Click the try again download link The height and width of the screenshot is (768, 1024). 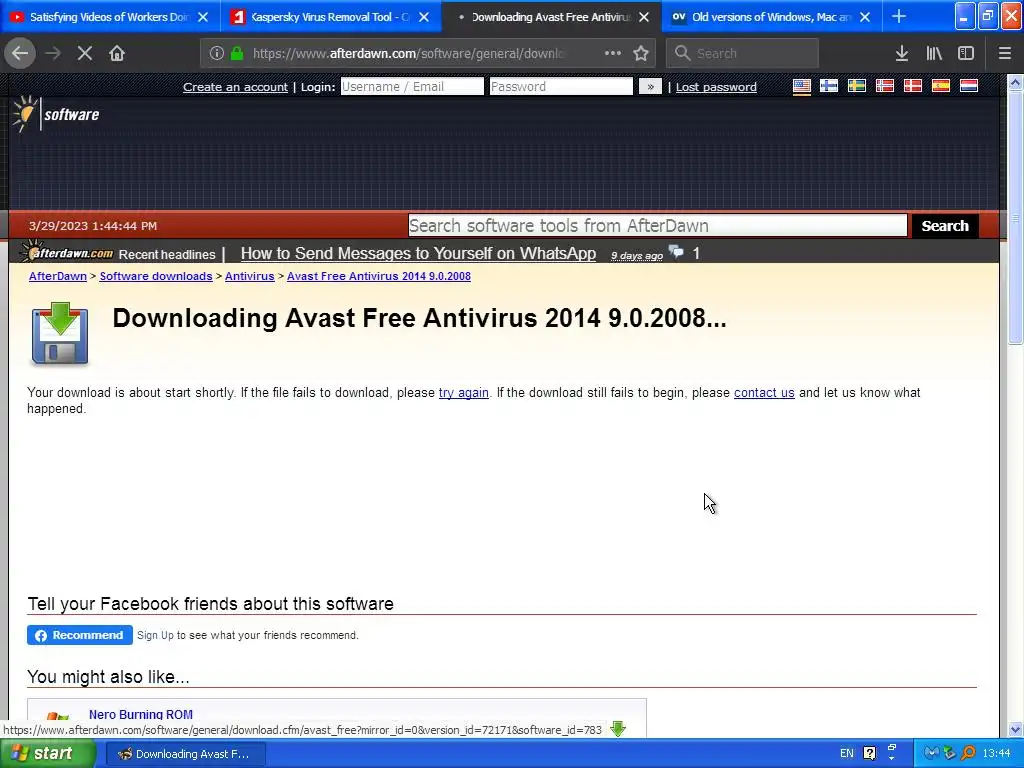tap(464, 392)
